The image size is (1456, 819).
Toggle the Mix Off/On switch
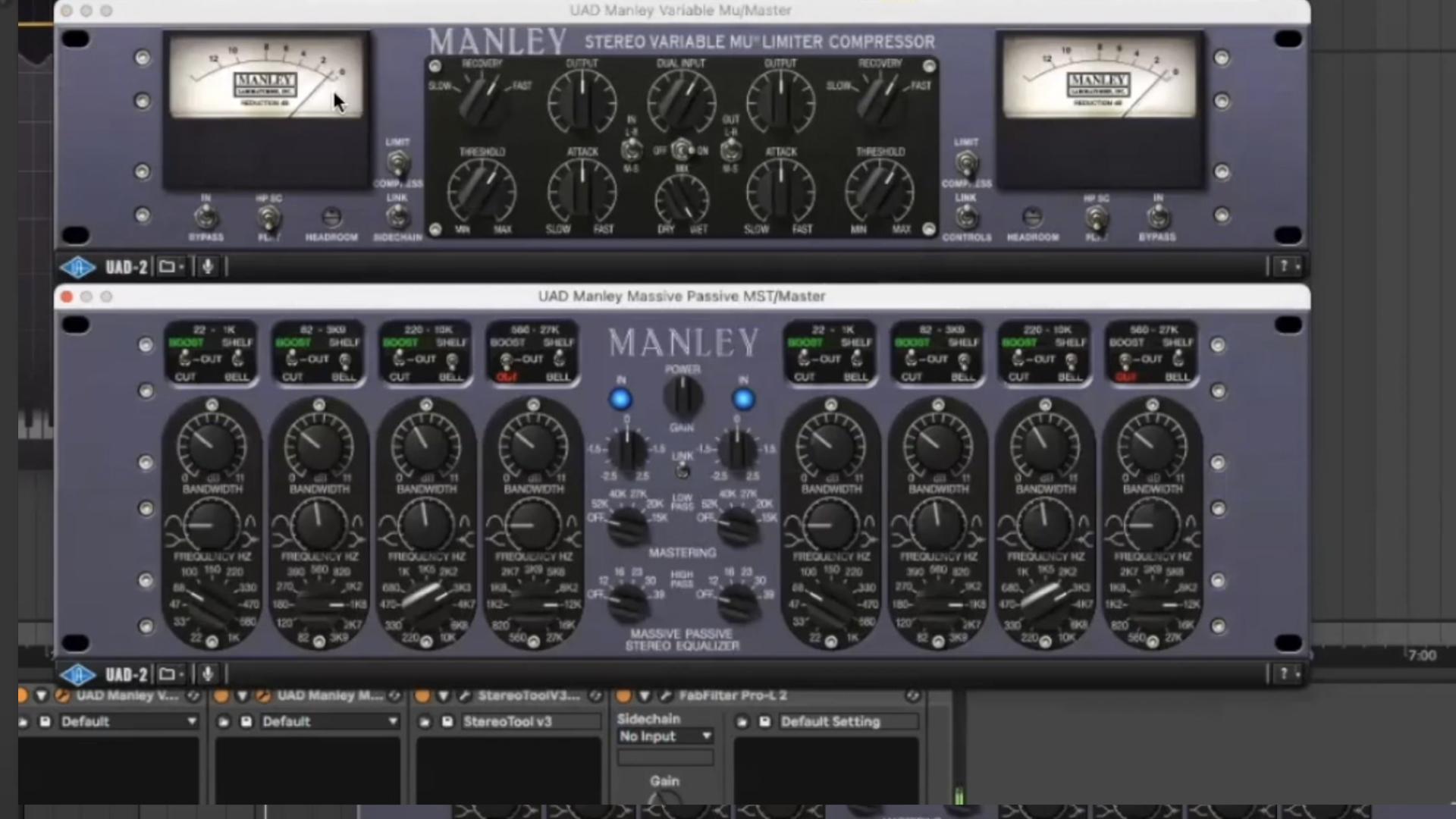pyautogui.click(x=682, y=149)
